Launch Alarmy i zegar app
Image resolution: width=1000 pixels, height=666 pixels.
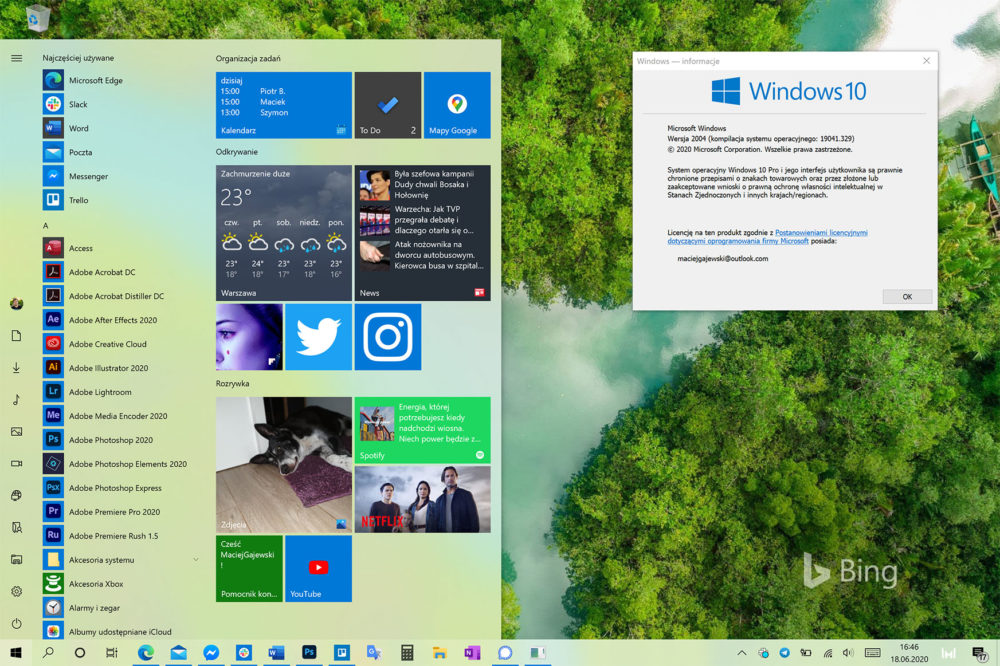coord(121,608)
